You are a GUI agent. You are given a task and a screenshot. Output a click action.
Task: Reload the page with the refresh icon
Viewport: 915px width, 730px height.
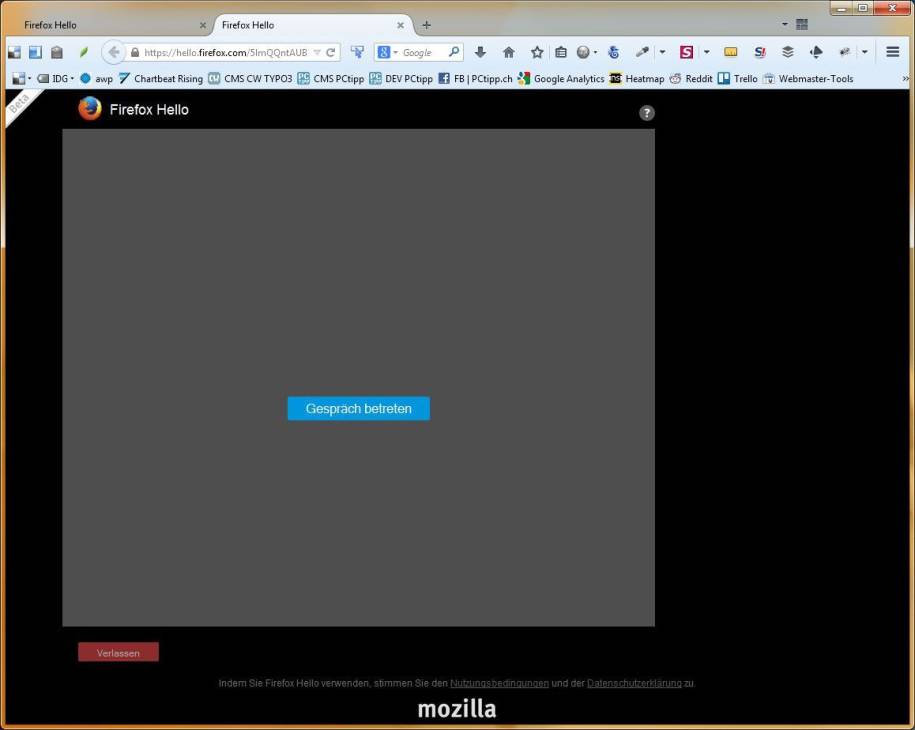(331, 53)
